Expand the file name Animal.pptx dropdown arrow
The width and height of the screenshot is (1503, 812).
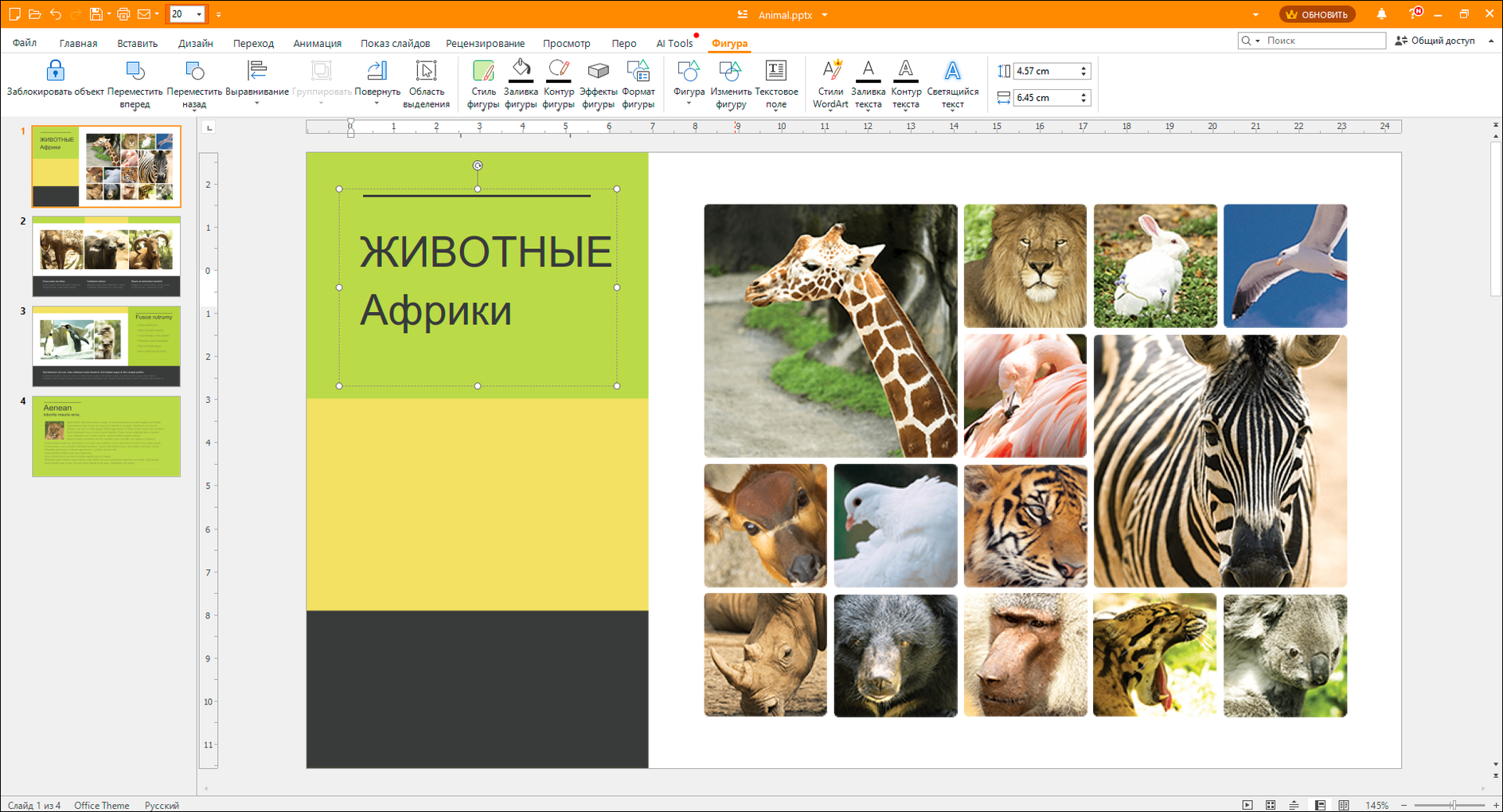pos(825,15)
